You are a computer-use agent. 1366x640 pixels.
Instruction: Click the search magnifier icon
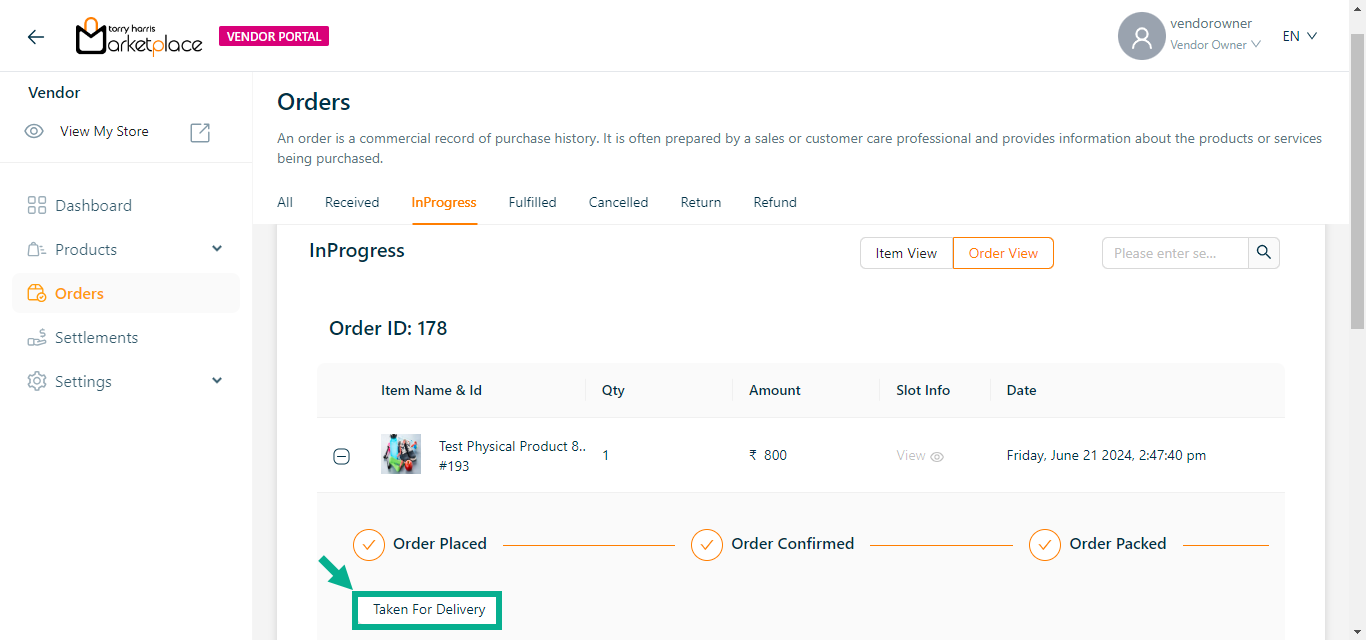click(x=1264, y=253)
